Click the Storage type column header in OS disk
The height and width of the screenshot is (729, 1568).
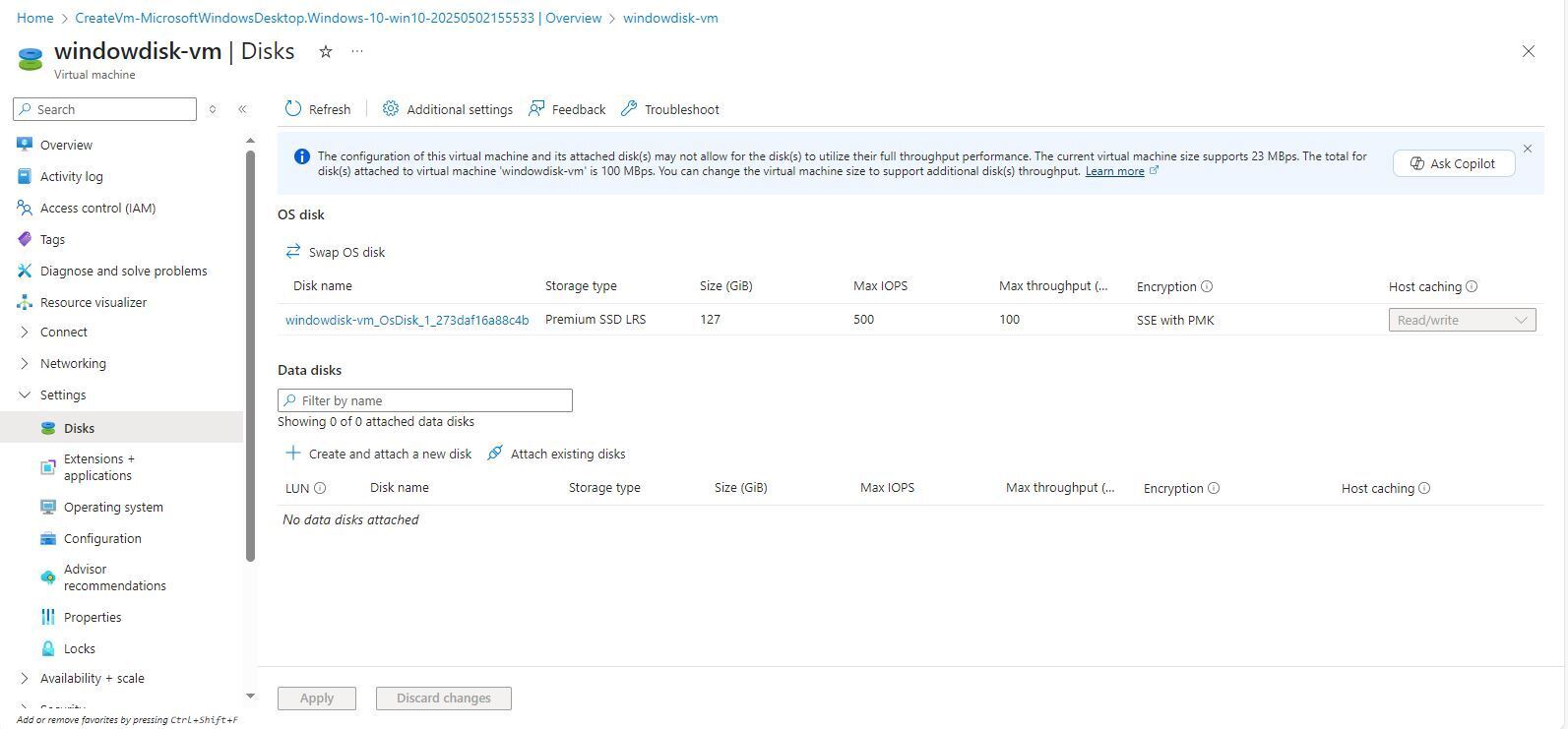click(x=581, y=286)
